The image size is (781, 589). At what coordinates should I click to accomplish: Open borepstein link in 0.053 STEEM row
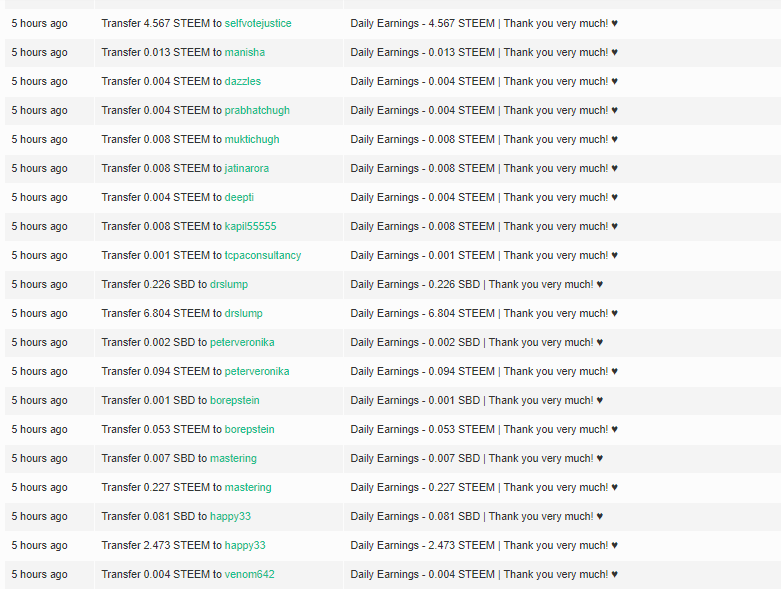[250, 429]
